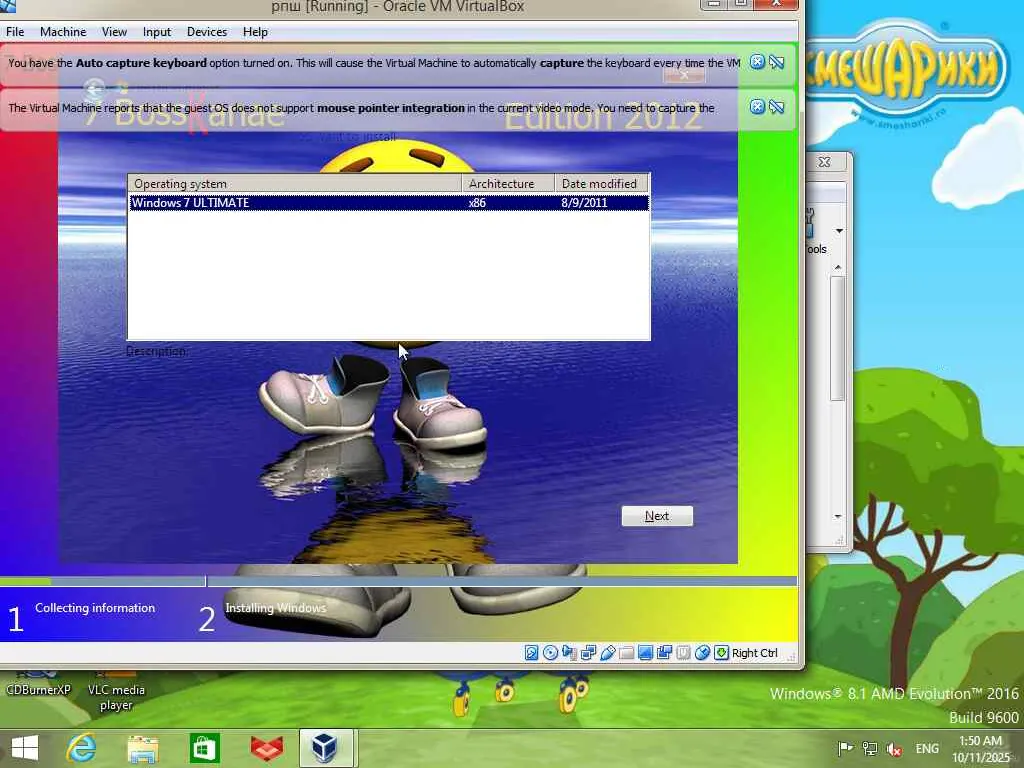Viewport: 1024px width, 768px height.
Task: Click the Architecture column header
Action: (x=508, y=184)
